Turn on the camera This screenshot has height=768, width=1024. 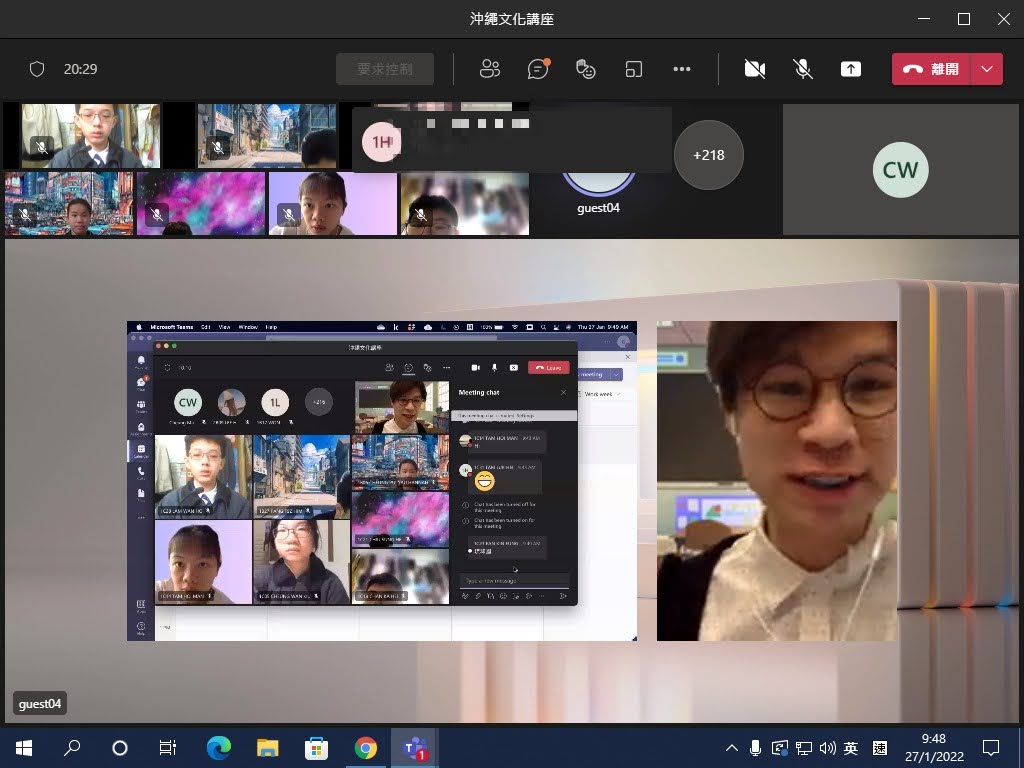click(x=755, y=69)
